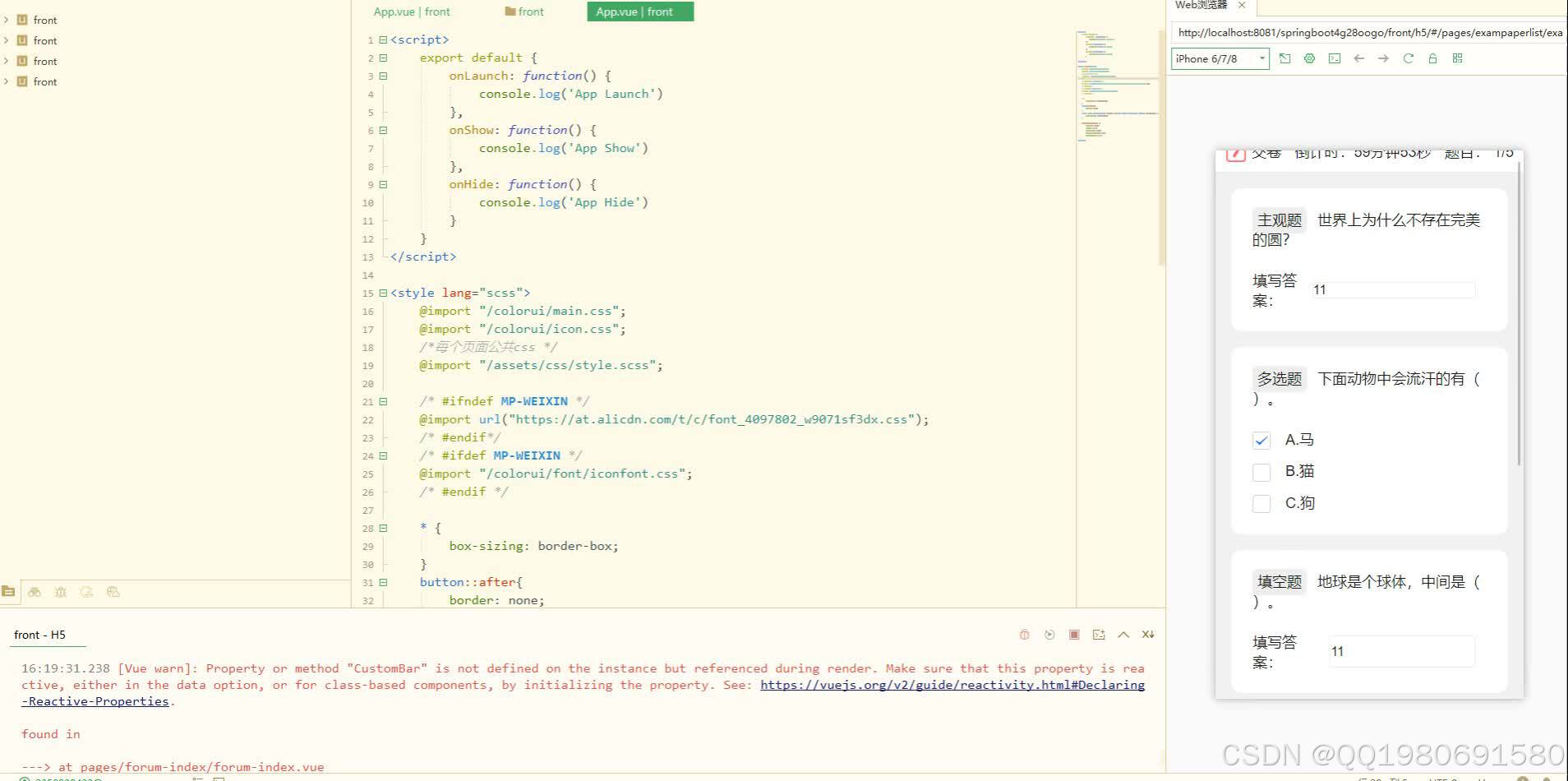This screenshot has width=1568, height=781.
Task: Toggle the lock icon in browser toolbar
Action: click(1432, 58)
